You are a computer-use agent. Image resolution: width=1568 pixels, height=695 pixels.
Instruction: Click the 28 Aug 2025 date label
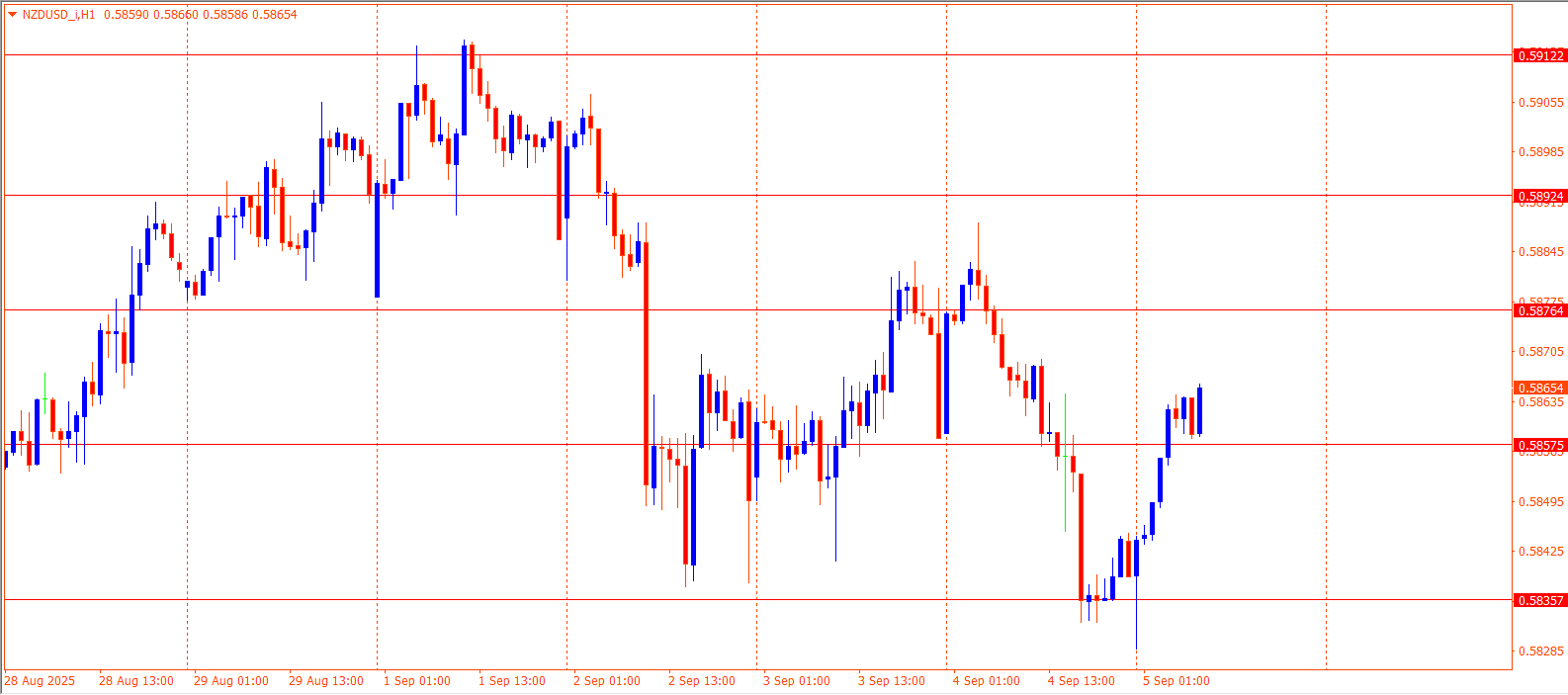click(x=40, y=681)
